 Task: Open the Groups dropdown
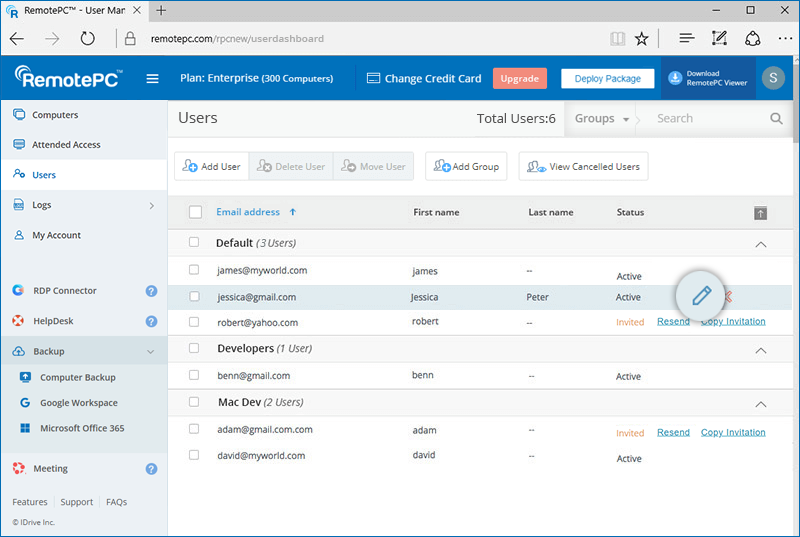(601, 118)
